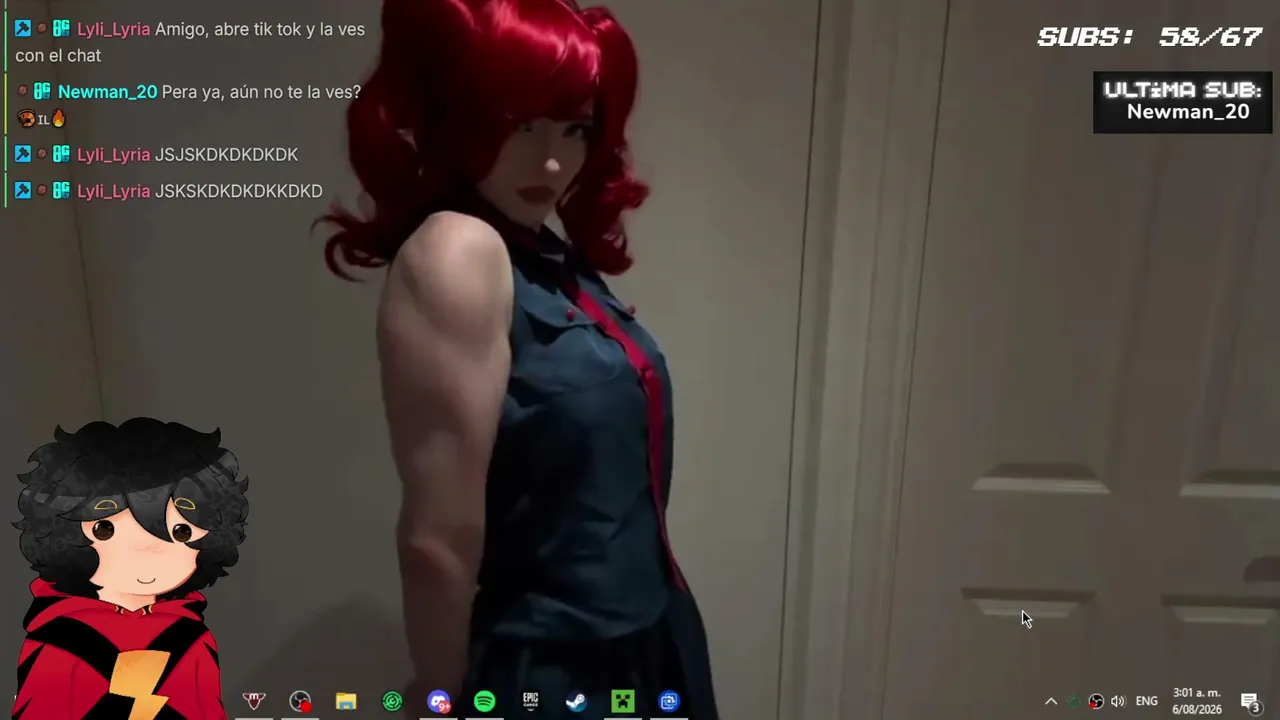Open Discord with the 9+ notification badge
Image resolution: width=1280 pixels, height=720 pixels.
(x=438, y=702)
